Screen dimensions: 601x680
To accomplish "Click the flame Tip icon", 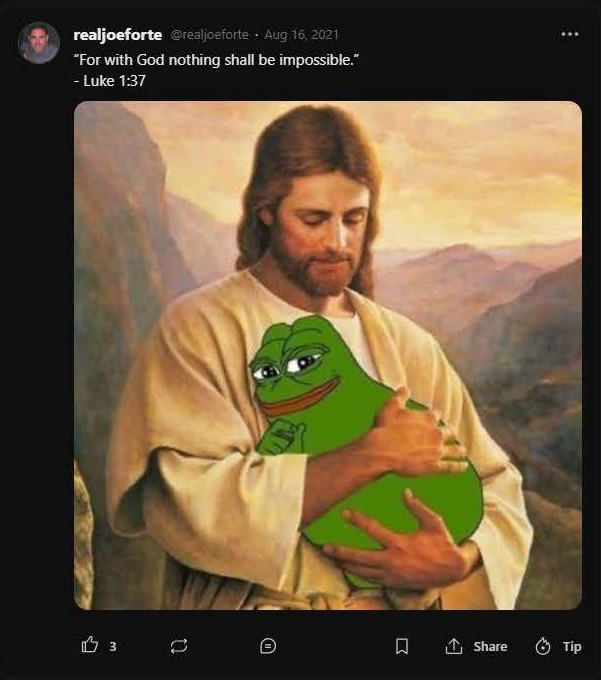I will (542, 646).
